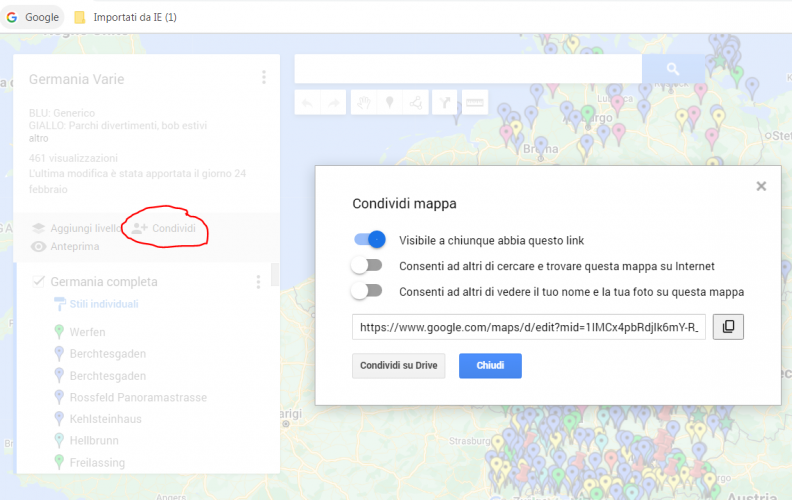The height and width of the screenshot is (500, 792).
Task: Select the draw line tool
Action: [418, 102]
